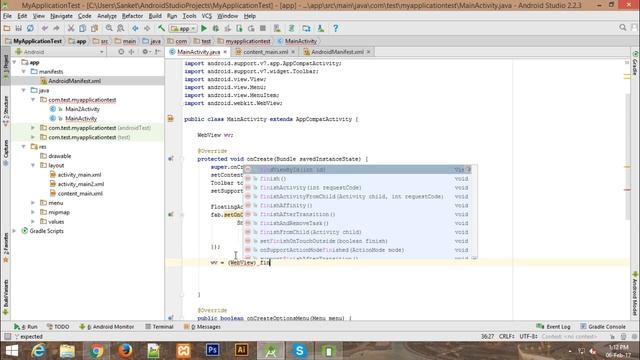The width and height of the screenshot is (640, 360).
Task: Collapse the res folder node
Action: coord(24,147)
